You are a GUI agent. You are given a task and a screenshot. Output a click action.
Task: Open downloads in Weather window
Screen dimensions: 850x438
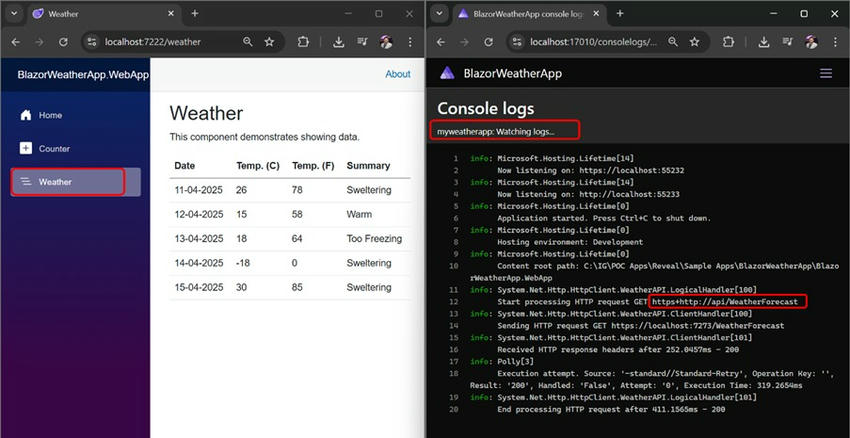(339, 42)
